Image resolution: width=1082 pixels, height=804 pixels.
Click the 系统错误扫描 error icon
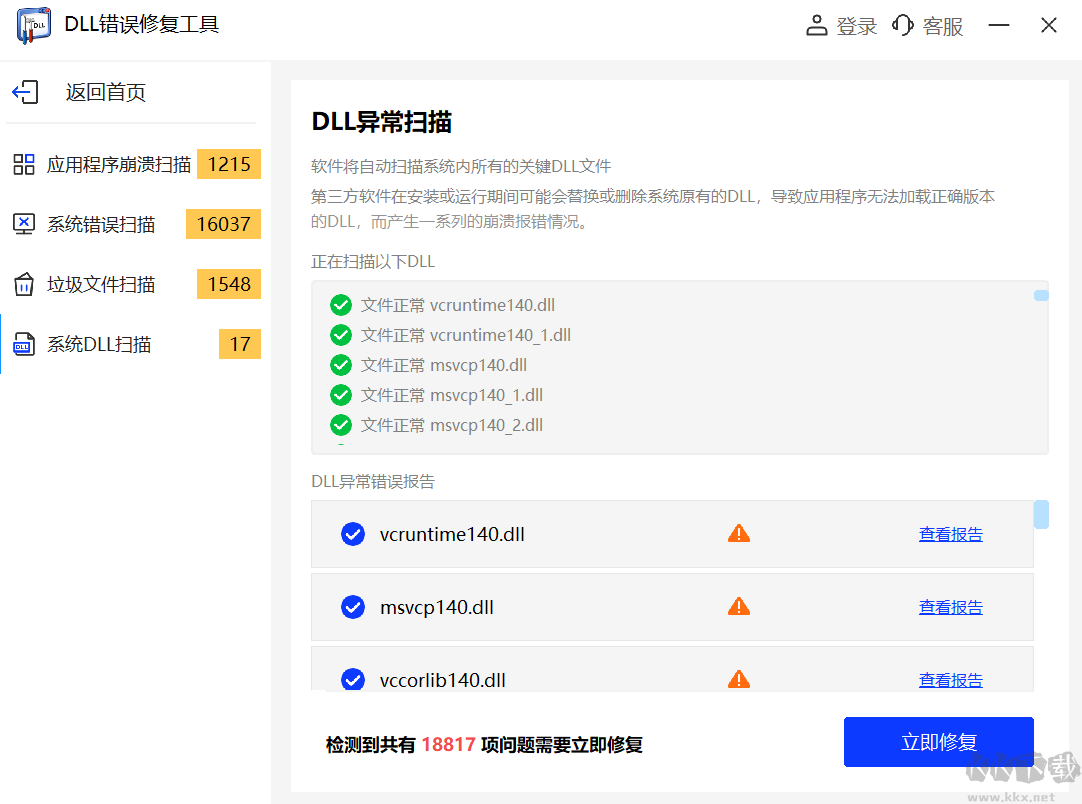[x=24, y=224]
